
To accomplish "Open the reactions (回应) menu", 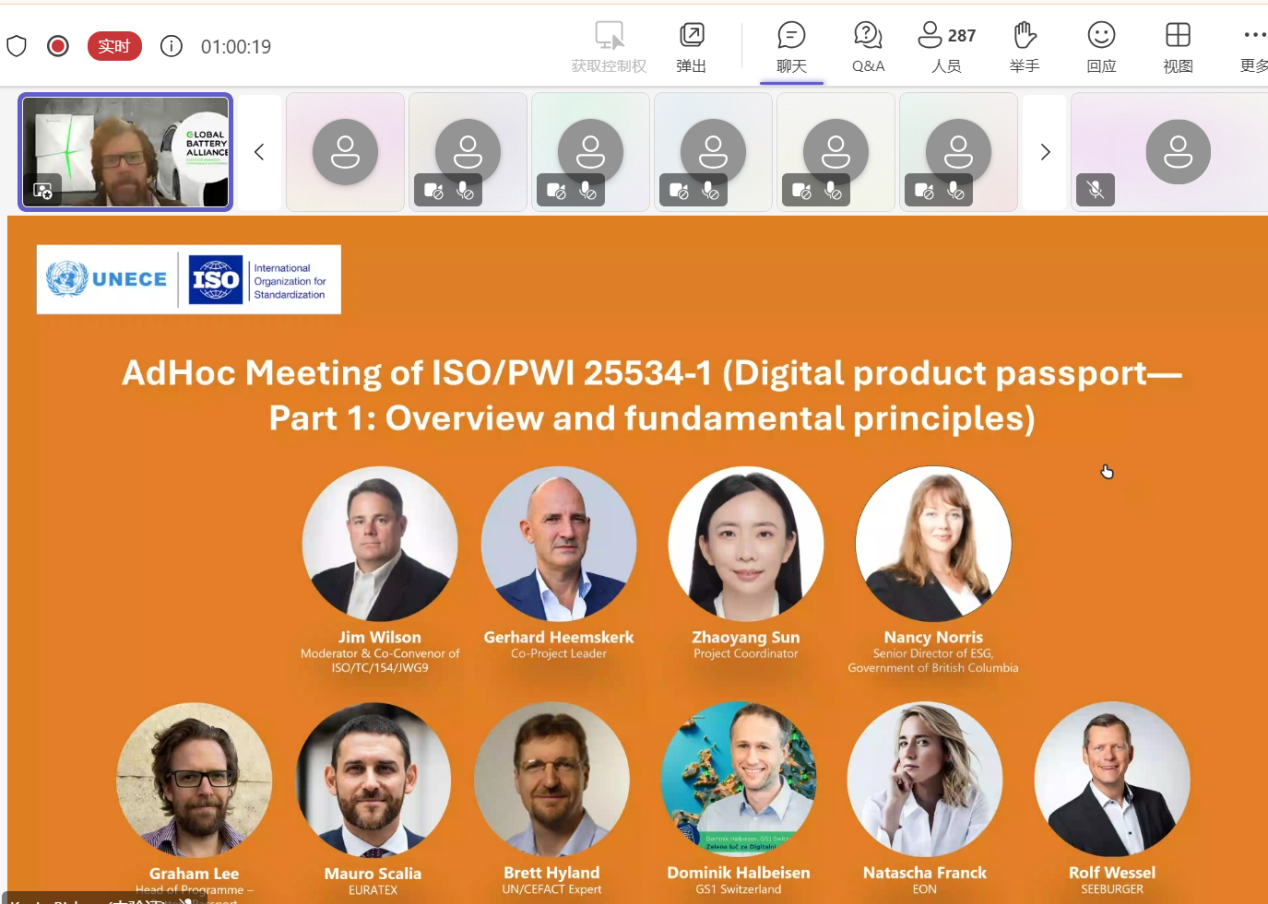I will click(1101, 47).
